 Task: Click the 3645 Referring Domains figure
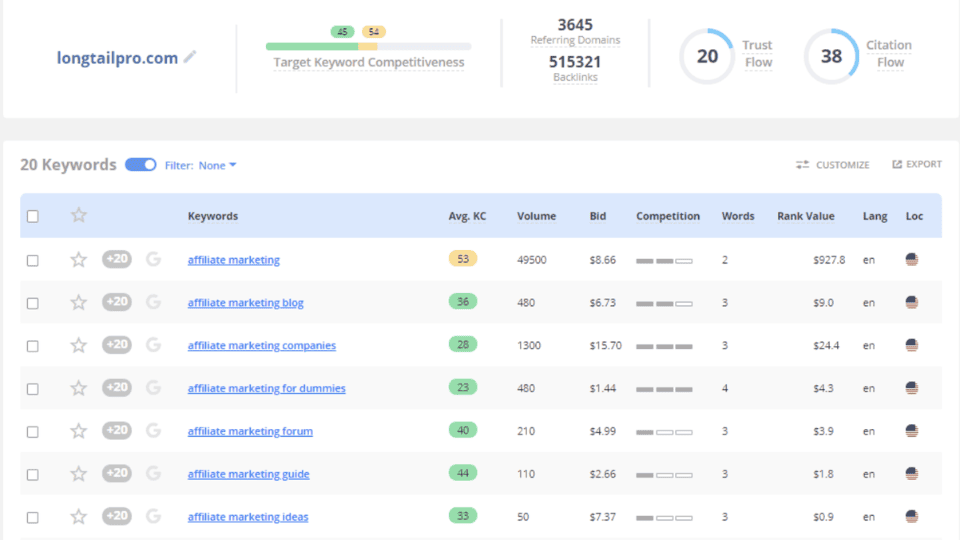coord(575,25)
